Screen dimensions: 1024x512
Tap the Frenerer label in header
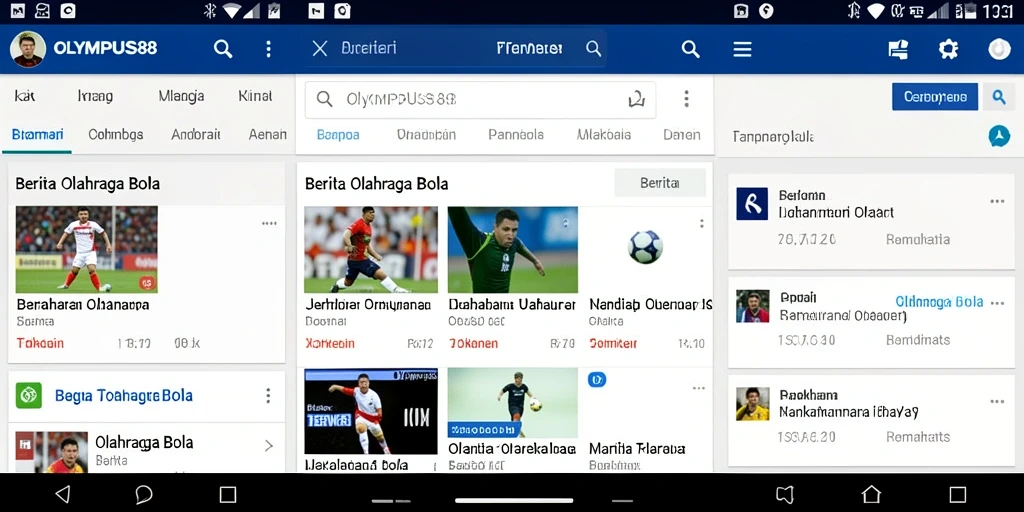tap(530, 48)
